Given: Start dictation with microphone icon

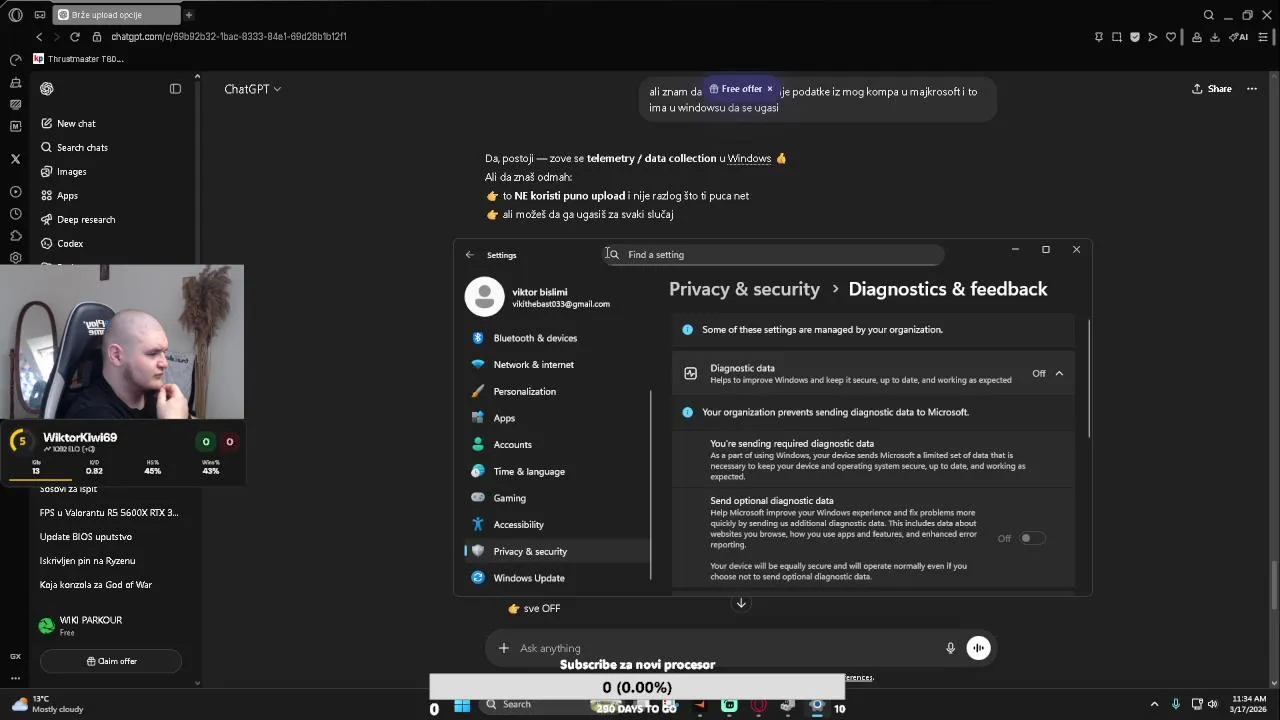Looking at the screenshot, I should [950, 648].
